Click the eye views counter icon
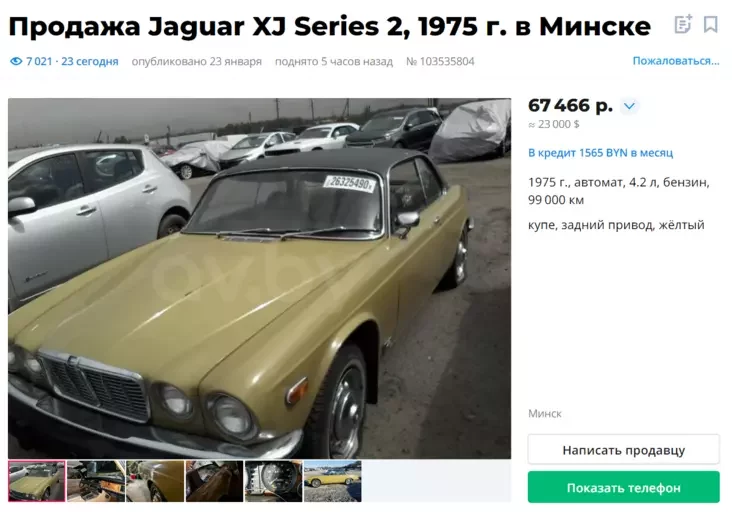 click(16, 61)
